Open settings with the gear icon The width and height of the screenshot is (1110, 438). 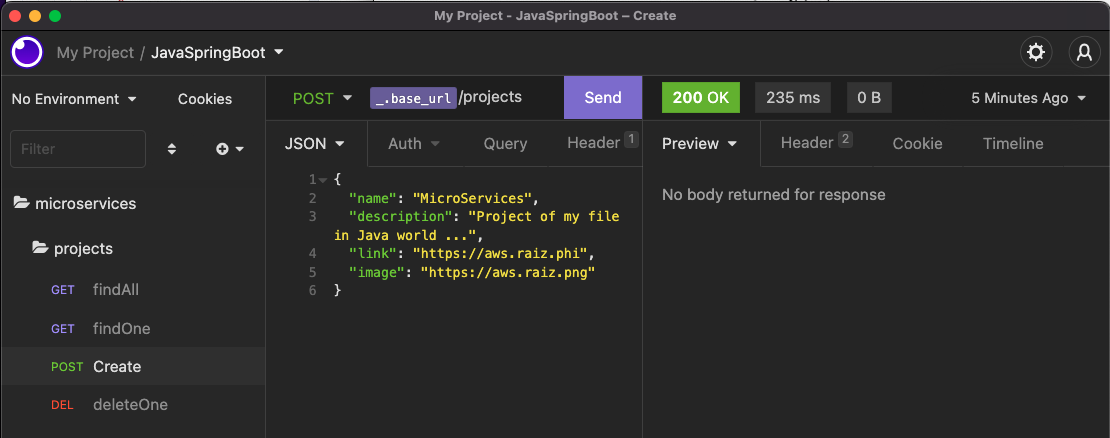[1036, 52]
